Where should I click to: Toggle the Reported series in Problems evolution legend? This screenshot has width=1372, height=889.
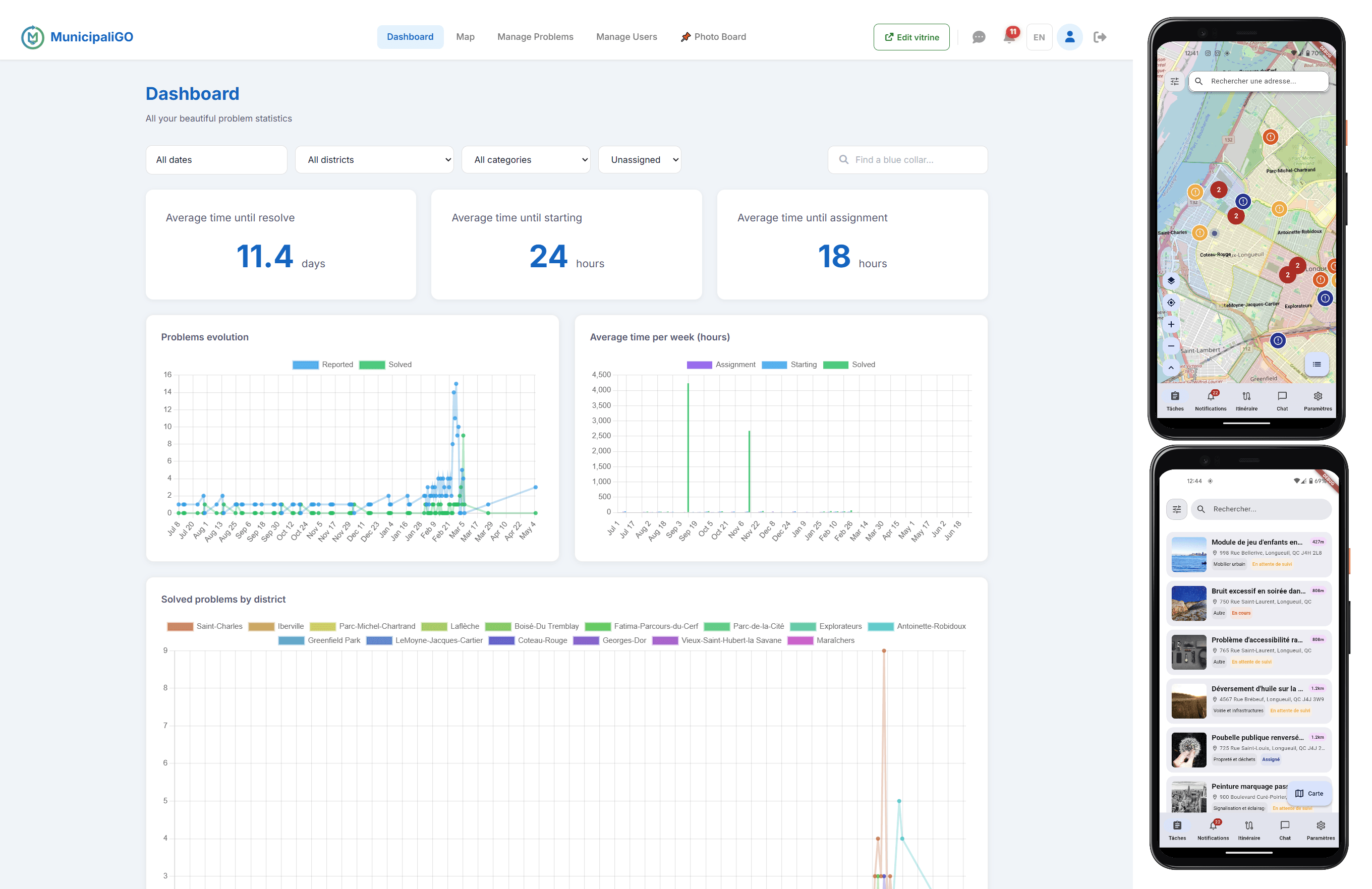323,365
